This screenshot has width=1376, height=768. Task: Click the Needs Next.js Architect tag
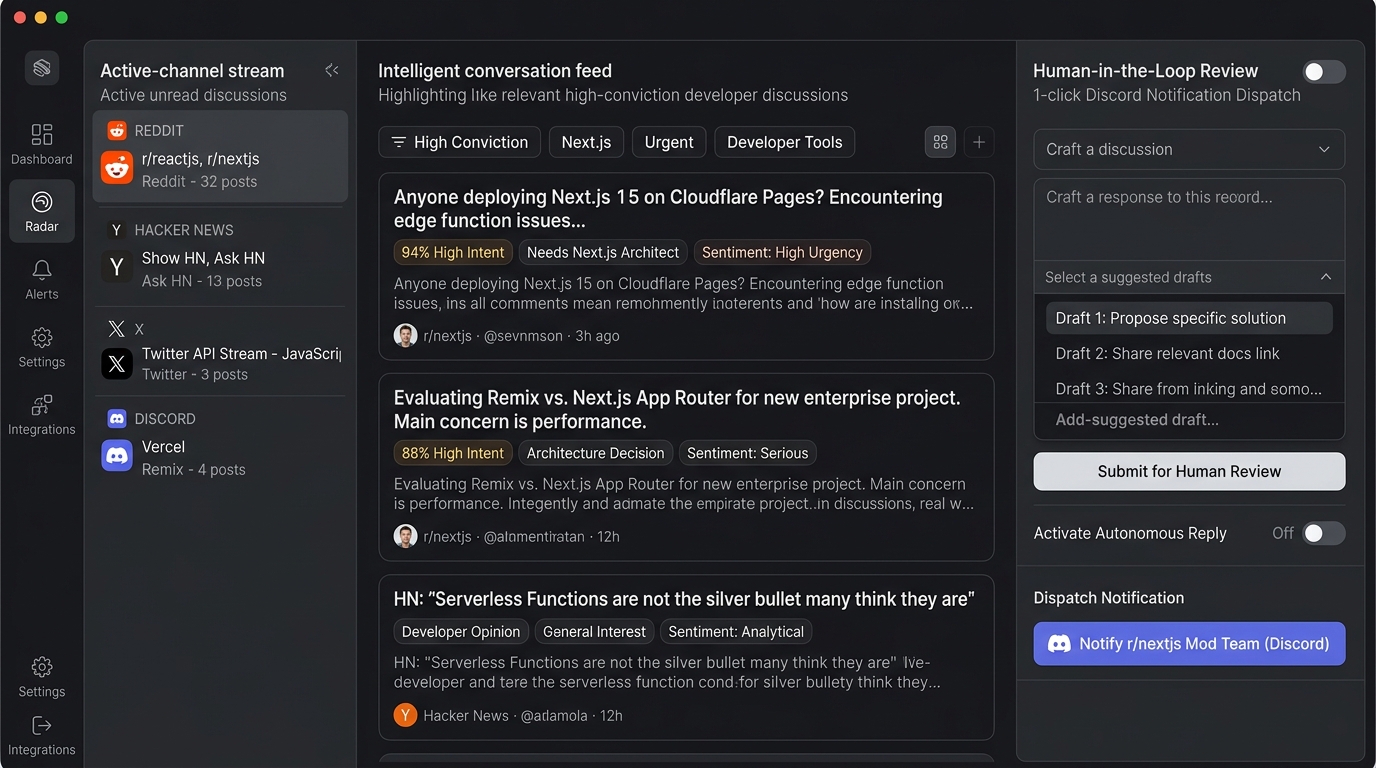click(x=603, y=252)
